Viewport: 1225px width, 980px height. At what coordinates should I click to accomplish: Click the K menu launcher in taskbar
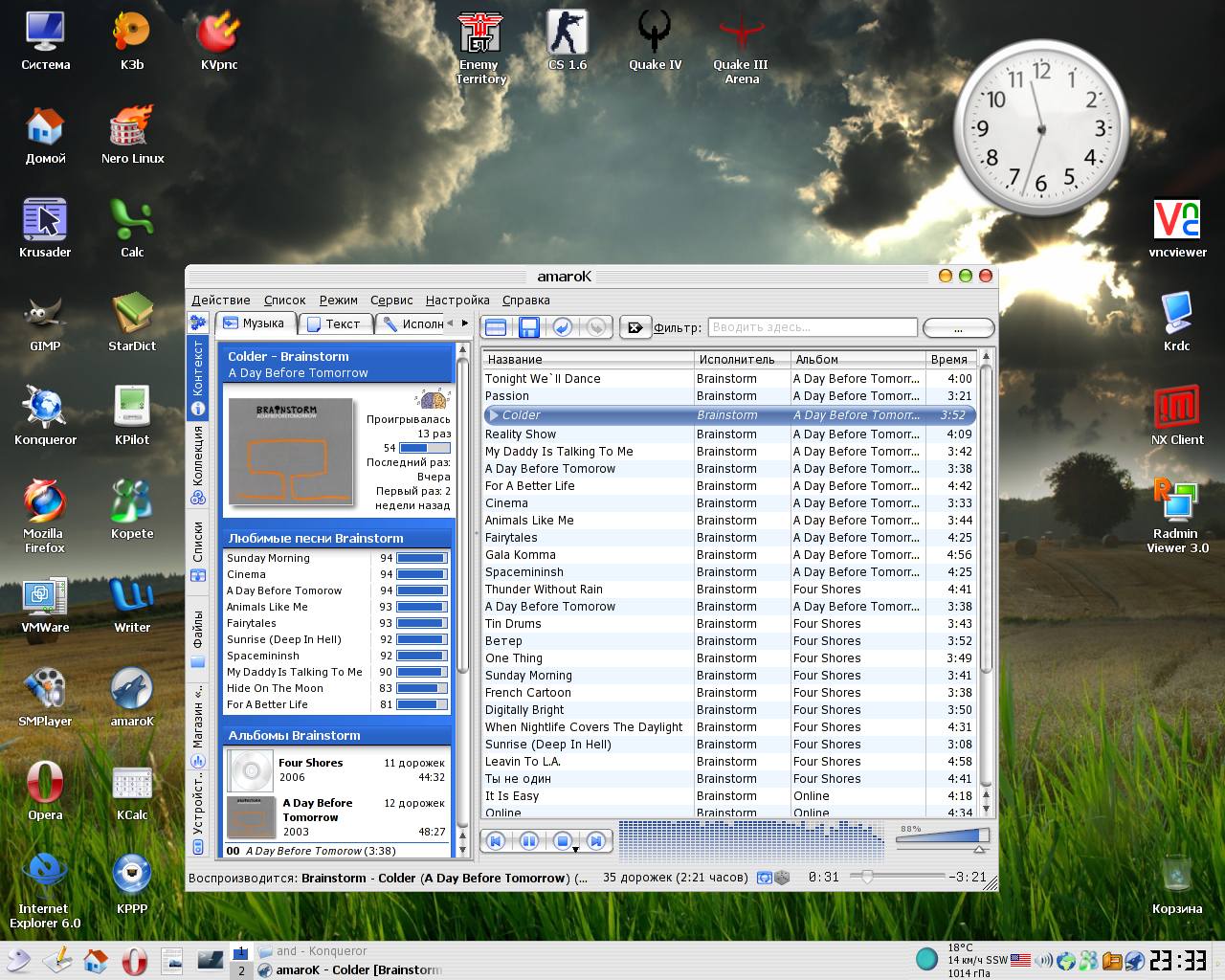(x=17, y=959)
